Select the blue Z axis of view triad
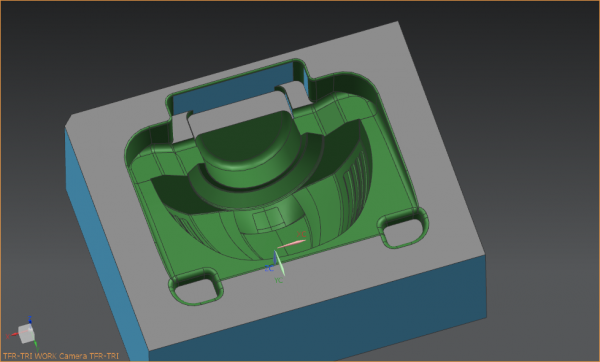 [30, 320]
